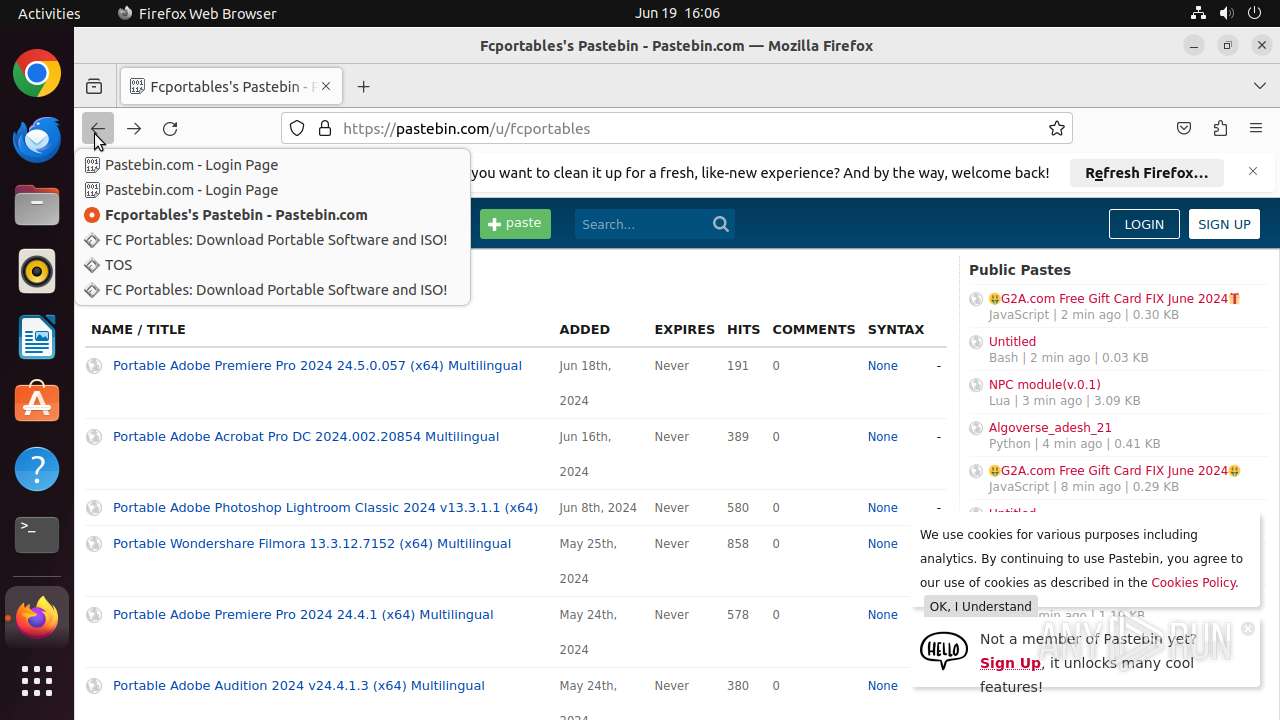Open Portable Adobe Photoshop Lightroom Classic paste

[325, 508]
